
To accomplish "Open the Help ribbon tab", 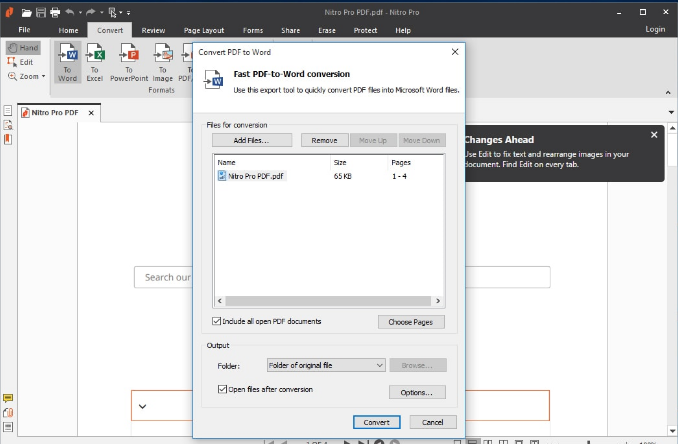I will [403, 30].
